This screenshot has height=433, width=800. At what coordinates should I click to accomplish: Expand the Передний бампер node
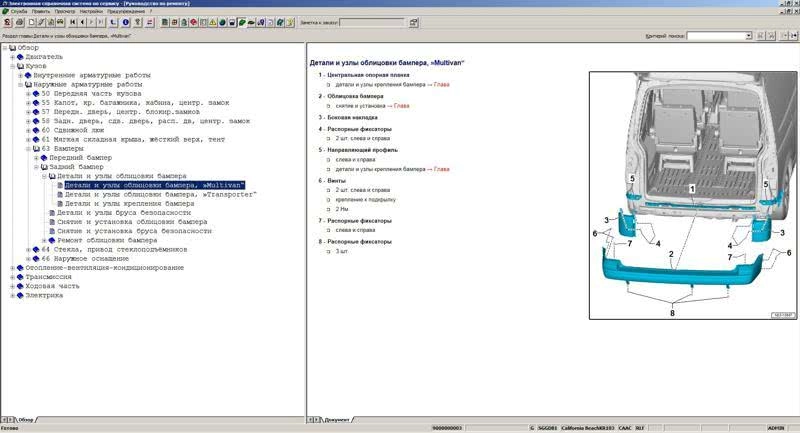[36, 158]
